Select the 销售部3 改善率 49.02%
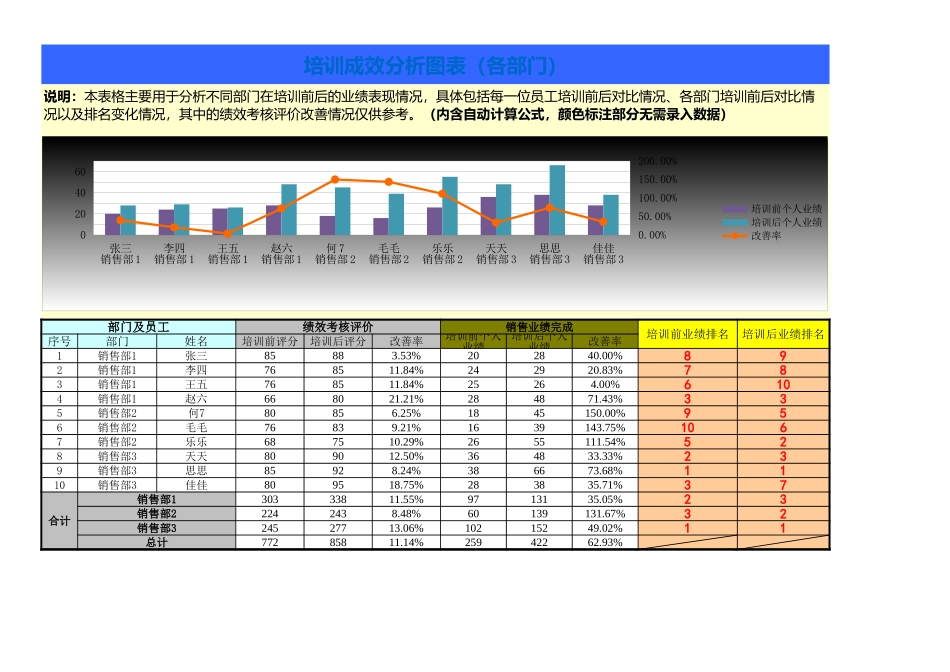 coord(605,528)
